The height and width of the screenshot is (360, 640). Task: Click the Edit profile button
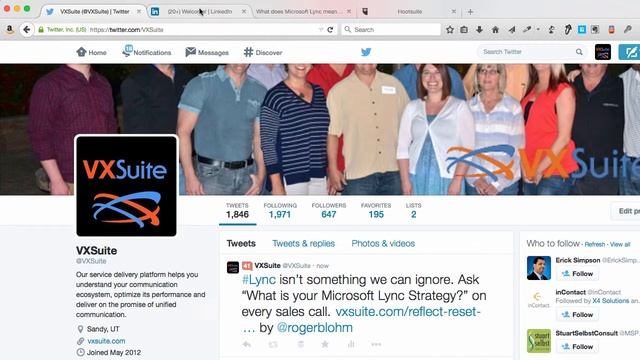[x=625, y=211]
